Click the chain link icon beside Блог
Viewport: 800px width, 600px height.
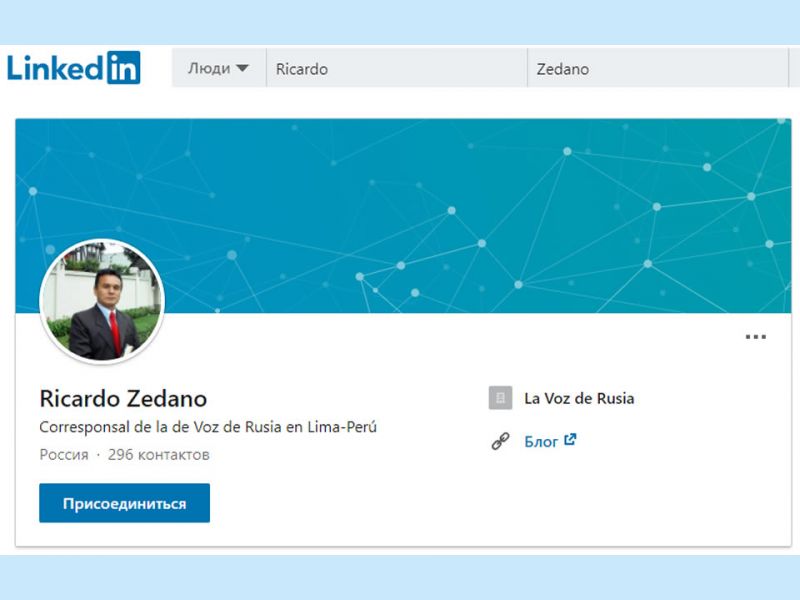coord(501,441)
